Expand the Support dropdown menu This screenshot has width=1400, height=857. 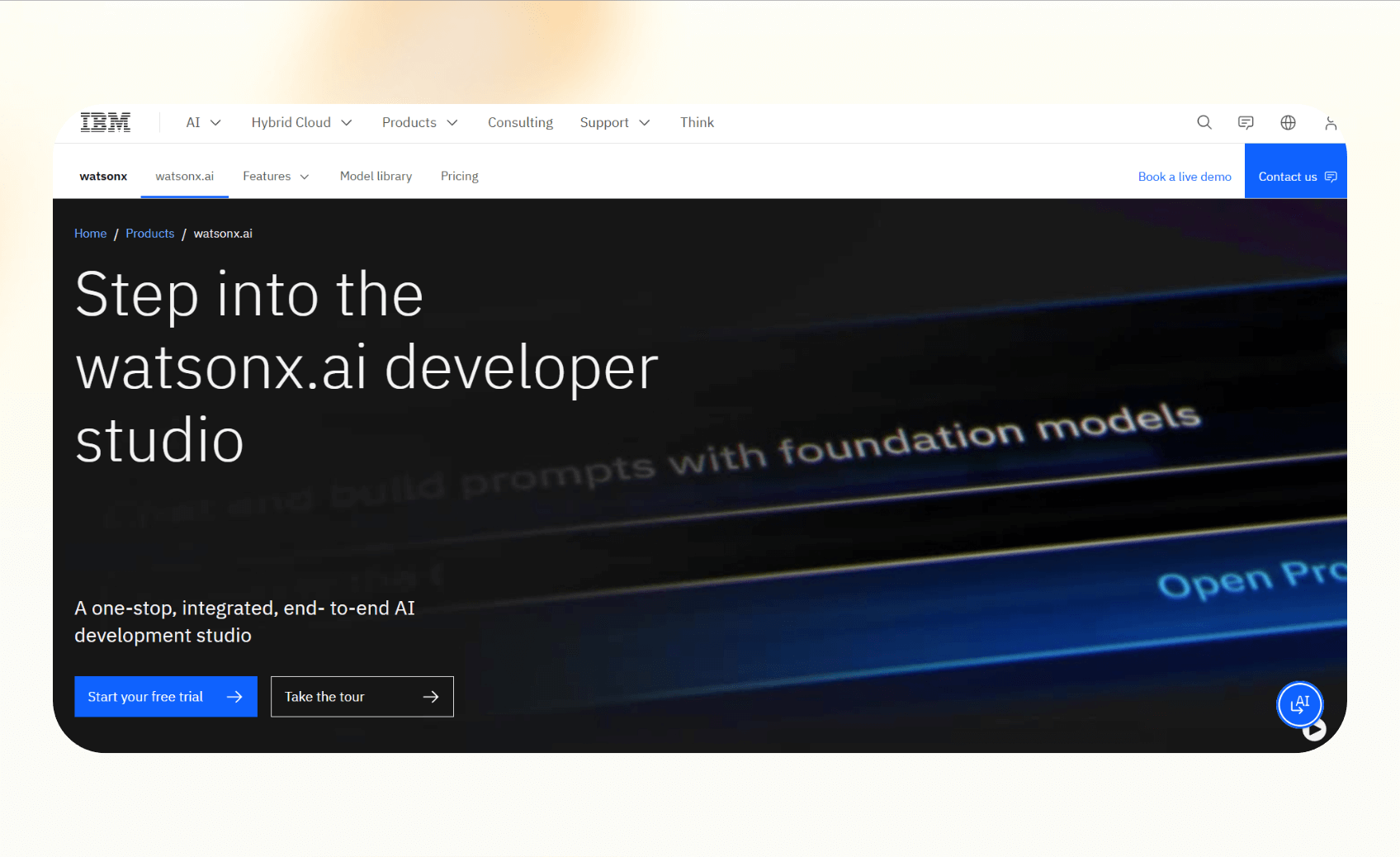615,122
